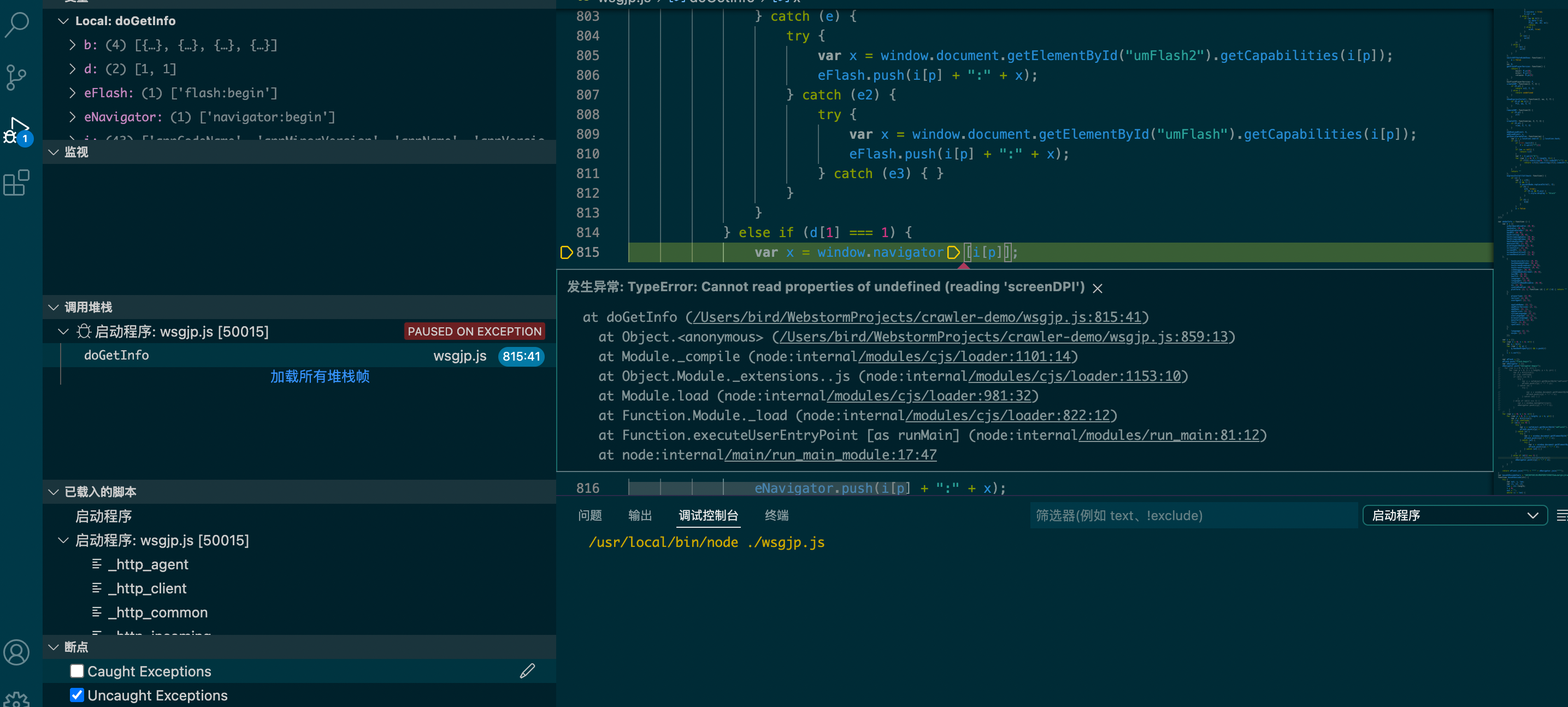
Task: Switch to the 终端 tab
Action: pos(776,515)
